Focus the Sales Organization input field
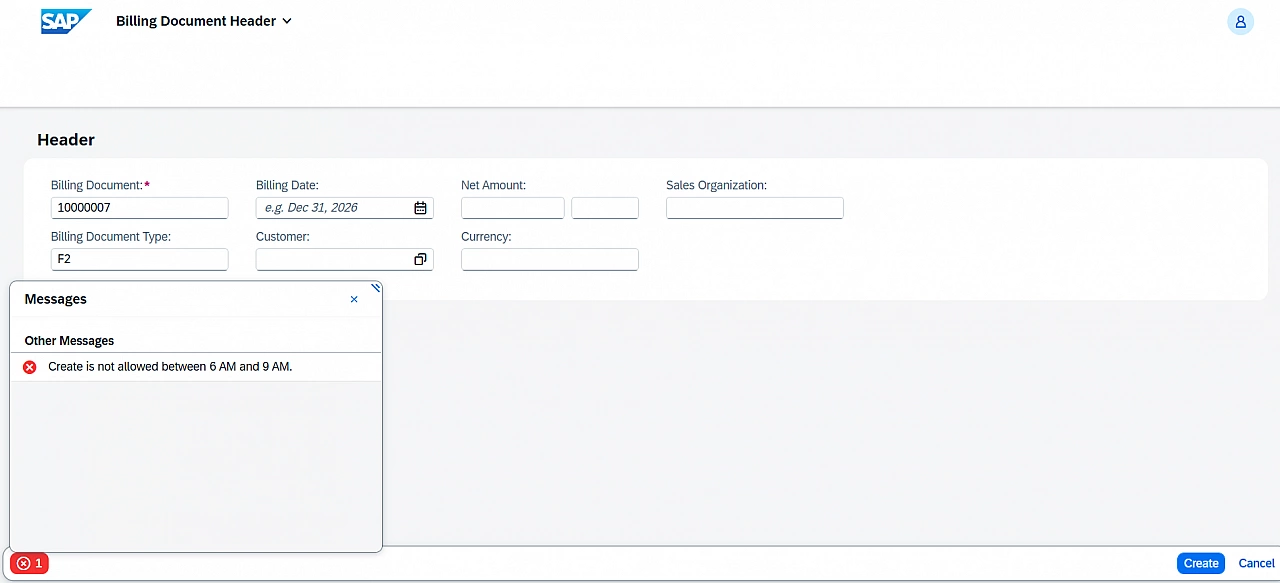Viewport: 1280px width, 583px height. tap(754, 207)
